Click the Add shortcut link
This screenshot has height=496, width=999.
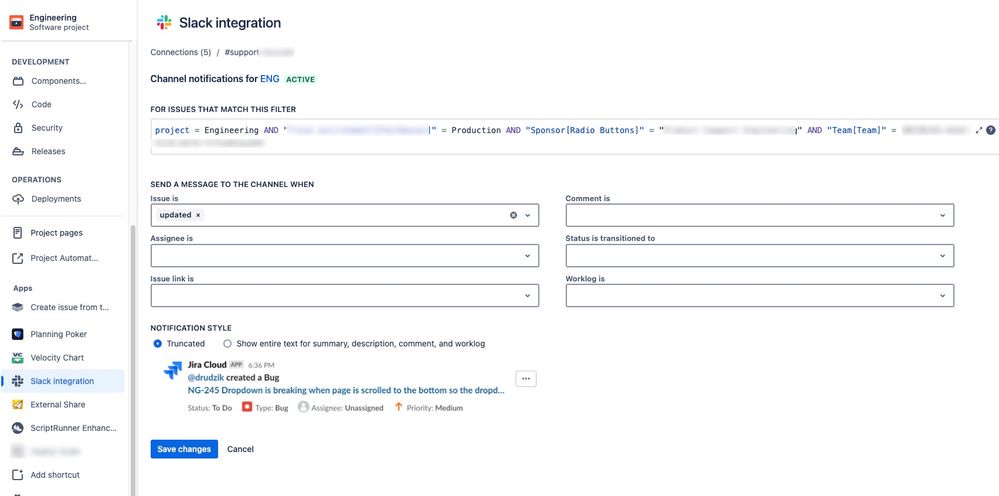[x=55, y=475]
